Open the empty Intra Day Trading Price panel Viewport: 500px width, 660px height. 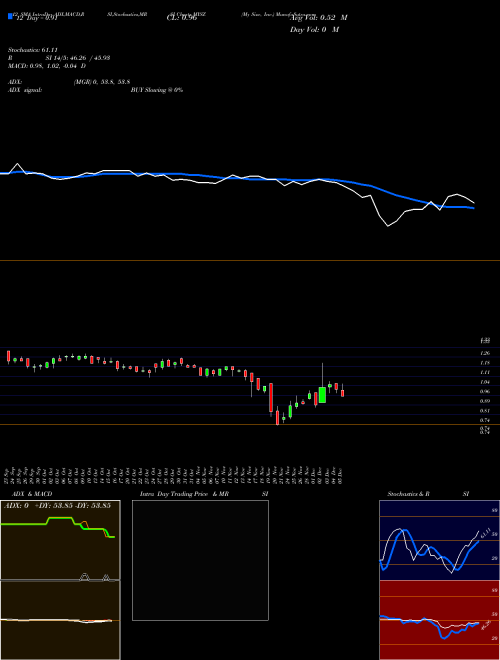coord(200,560)
